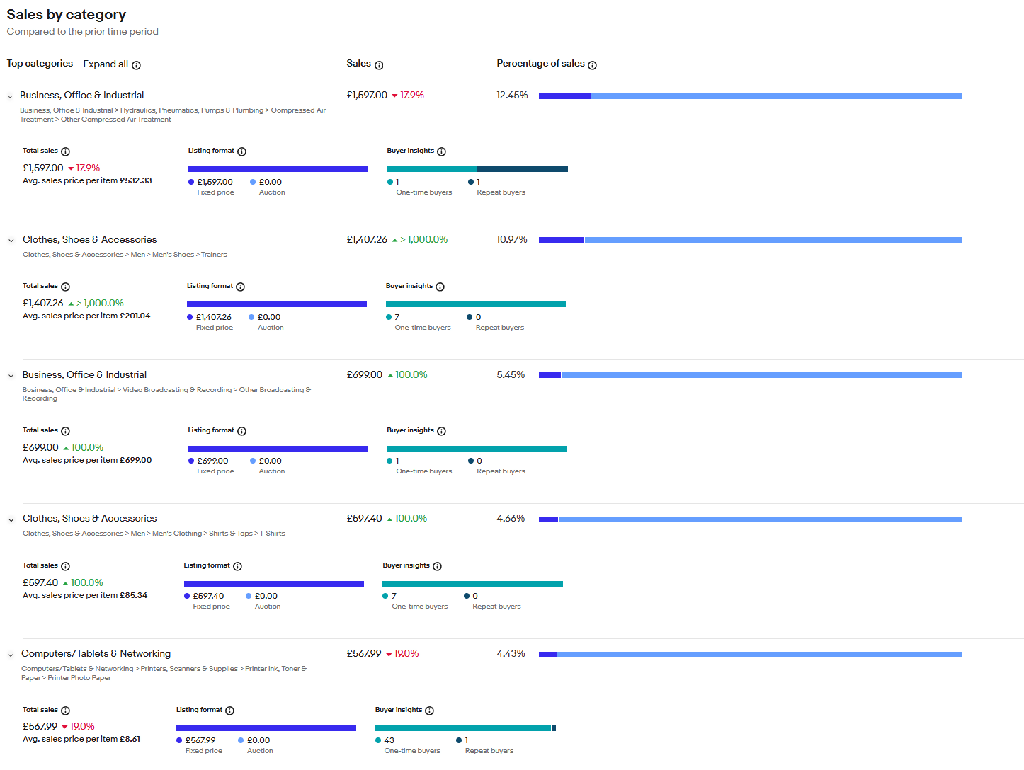Open Listing format info icon in T-Shirts section

[237, 566]
